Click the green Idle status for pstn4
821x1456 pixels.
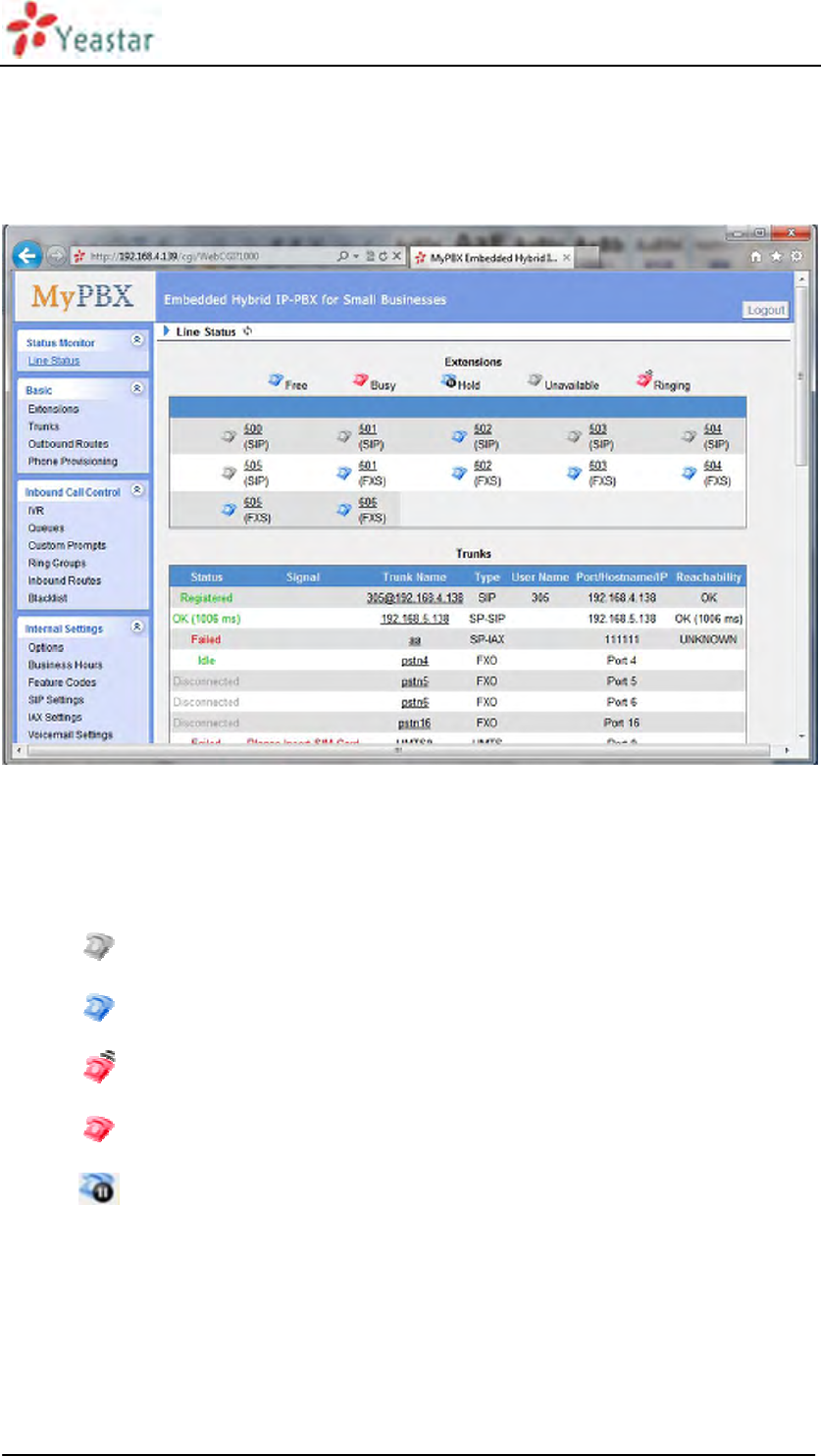click(206, 661)
